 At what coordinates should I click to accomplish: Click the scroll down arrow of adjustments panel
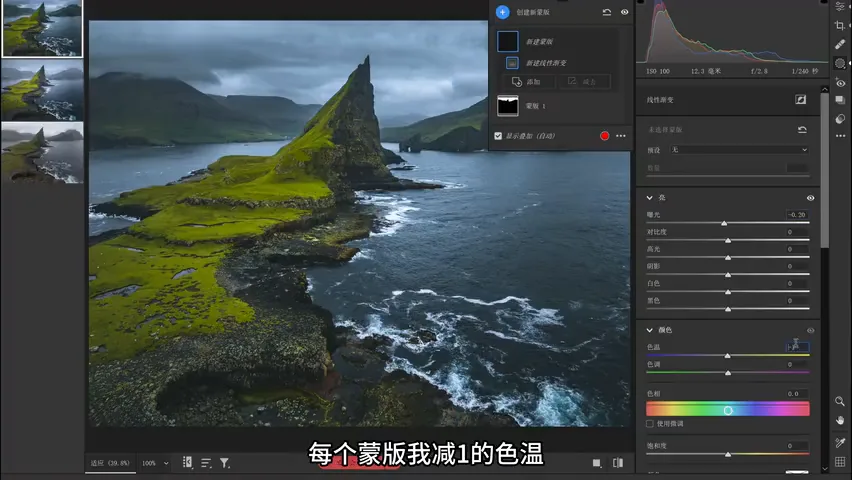tap(825, 468)
